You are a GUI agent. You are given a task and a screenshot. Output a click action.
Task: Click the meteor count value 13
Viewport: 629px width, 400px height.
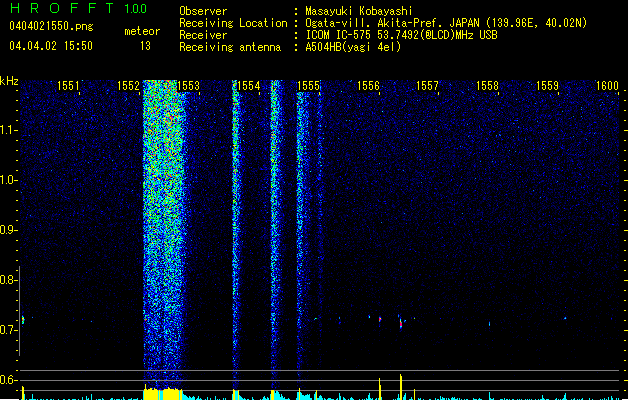(x=145, y=46)
